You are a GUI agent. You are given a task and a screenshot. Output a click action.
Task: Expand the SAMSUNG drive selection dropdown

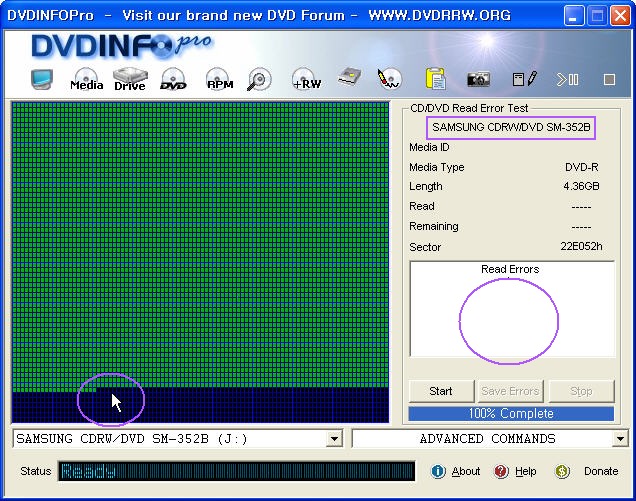pyautogui.click(x=334, y=439)
